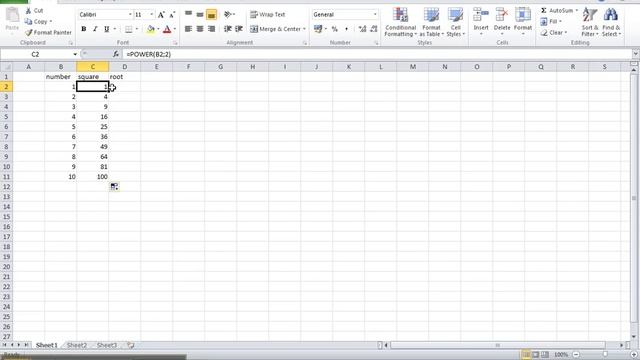
Task: Open the font size dropdown
Action: click(x=151, y=15)
